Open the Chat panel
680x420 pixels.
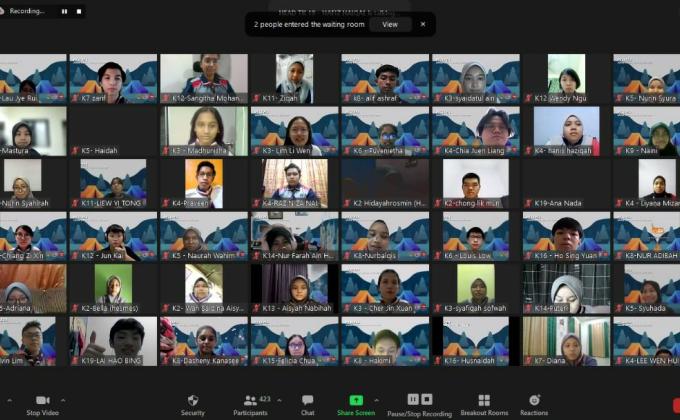pyautogui.click(x=307, y=402)
